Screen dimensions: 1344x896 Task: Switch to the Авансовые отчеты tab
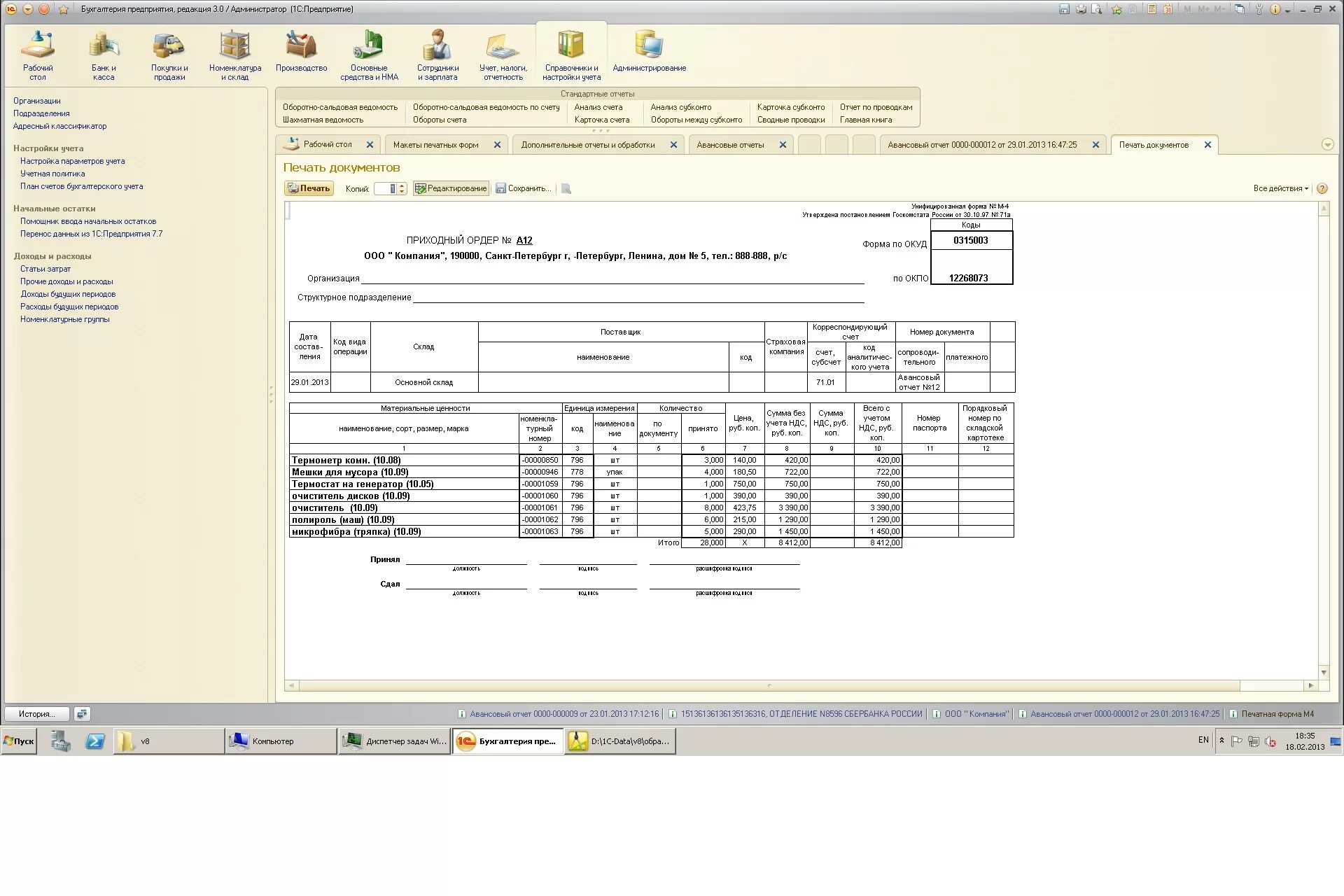pos(730,145)
